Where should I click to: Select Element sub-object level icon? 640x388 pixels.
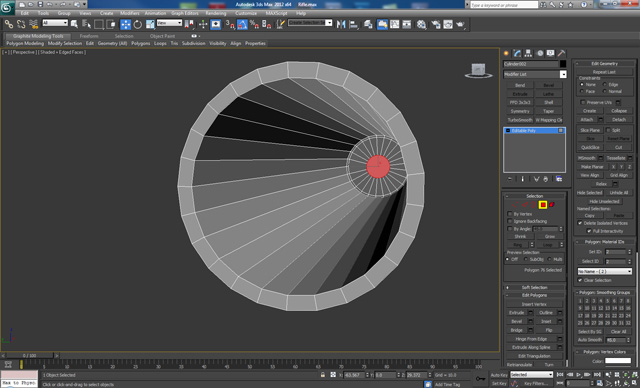[x=552, y=205]
